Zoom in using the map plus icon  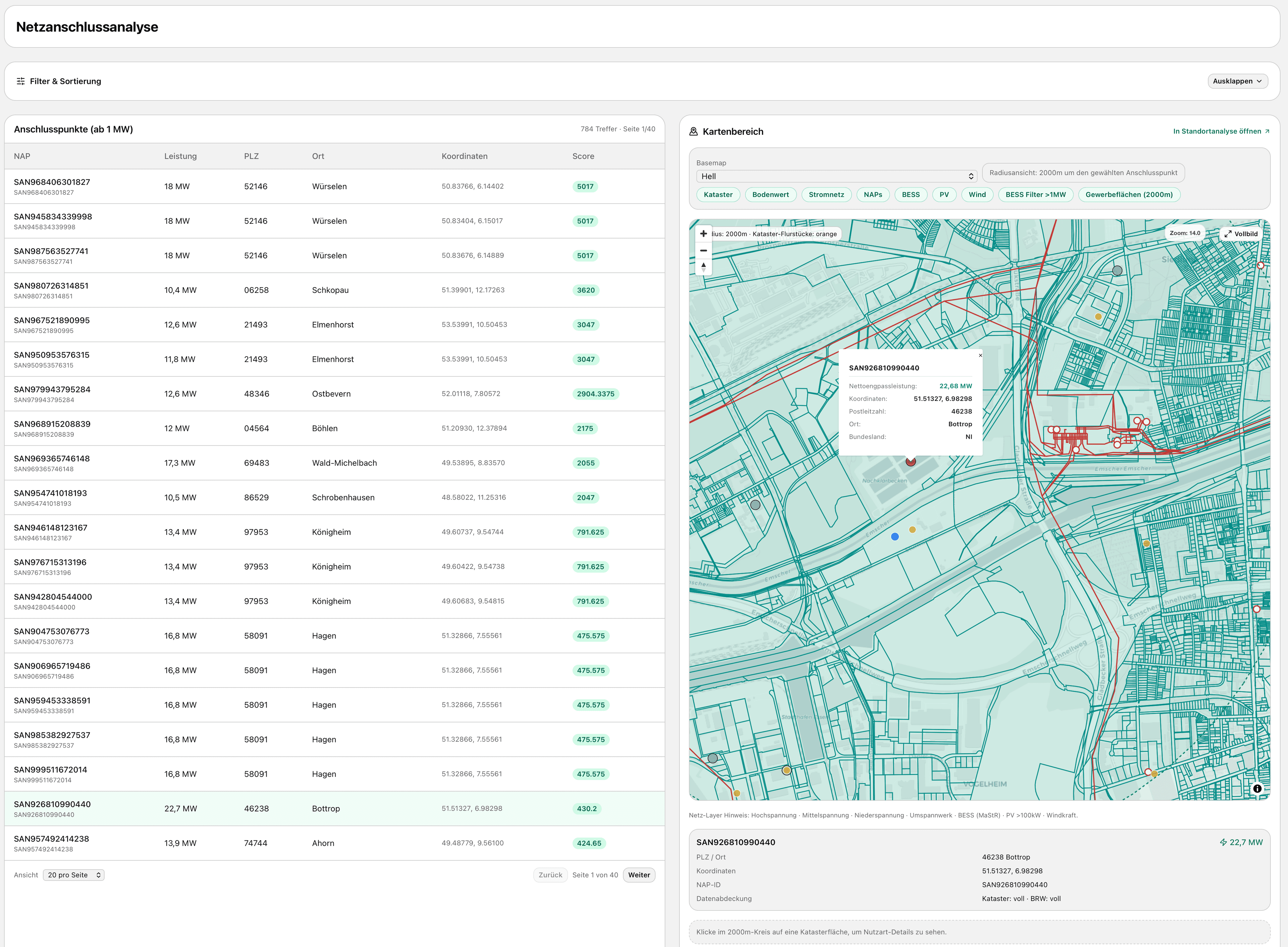[703, 233]
